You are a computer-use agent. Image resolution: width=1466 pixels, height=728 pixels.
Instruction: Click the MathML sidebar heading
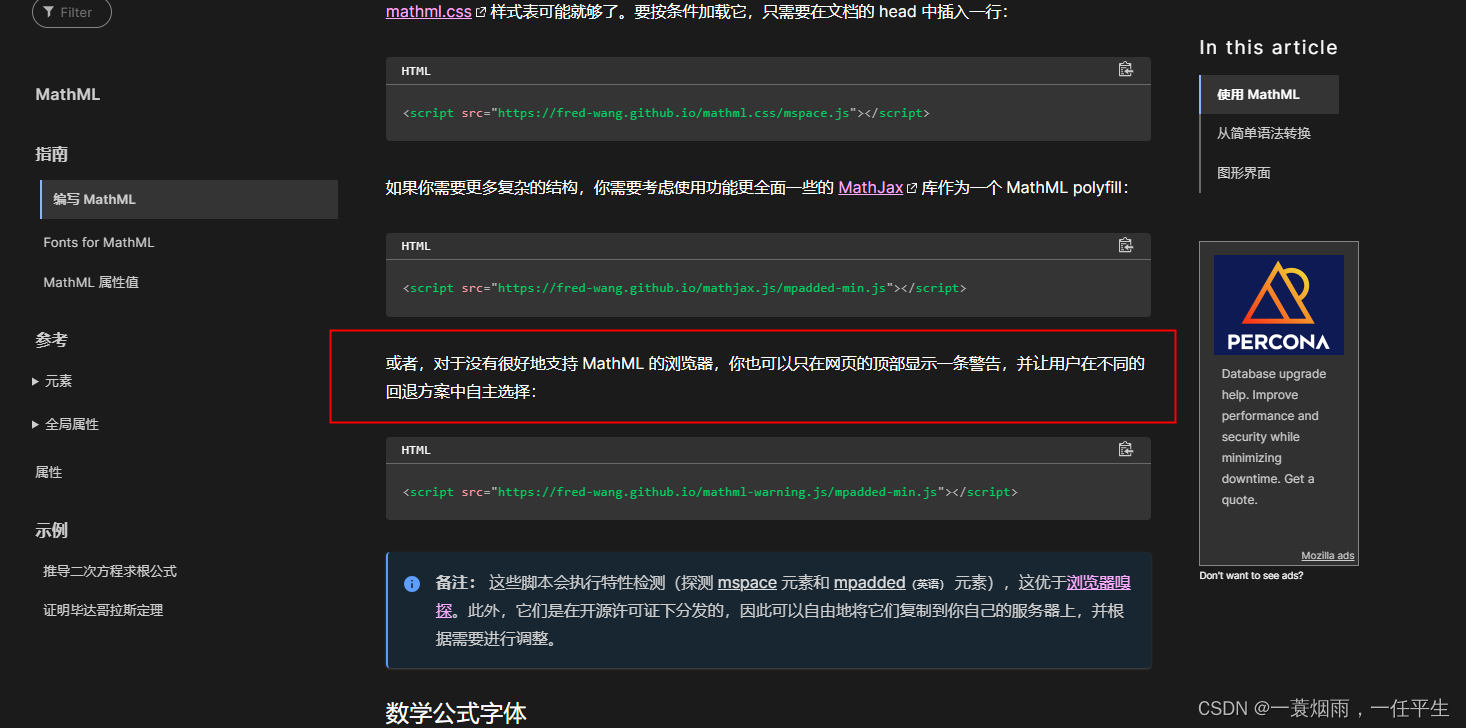coord(68,94)
